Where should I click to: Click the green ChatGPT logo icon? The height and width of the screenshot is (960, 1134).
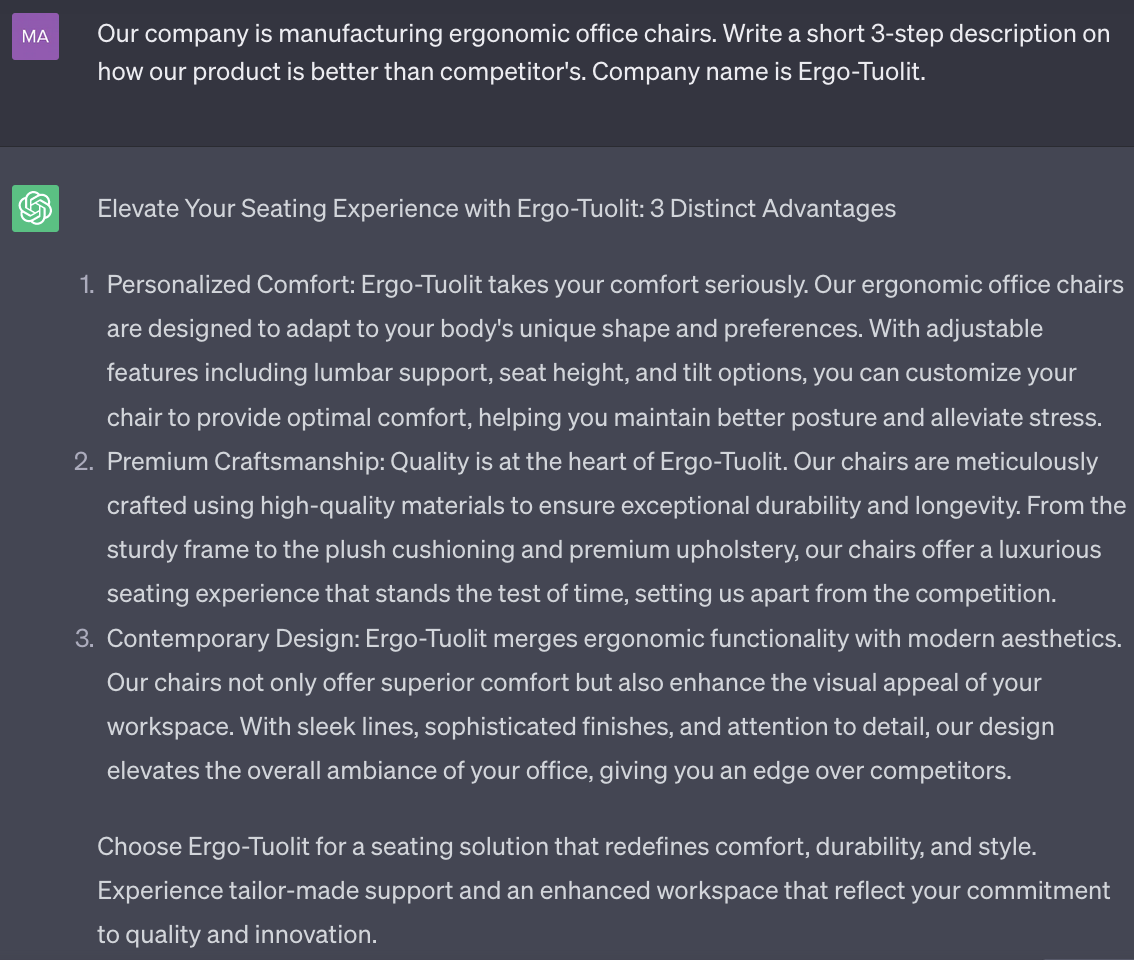(35, 208)
